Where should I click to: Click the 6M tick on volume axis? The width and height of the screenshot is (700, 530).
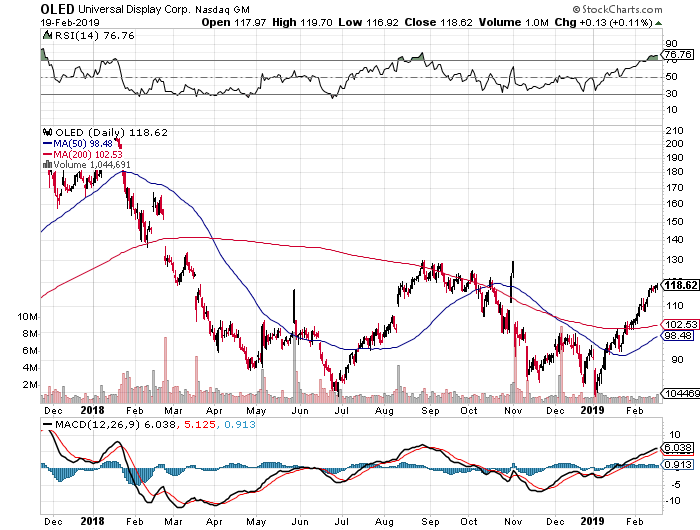(x=30, y=351)
